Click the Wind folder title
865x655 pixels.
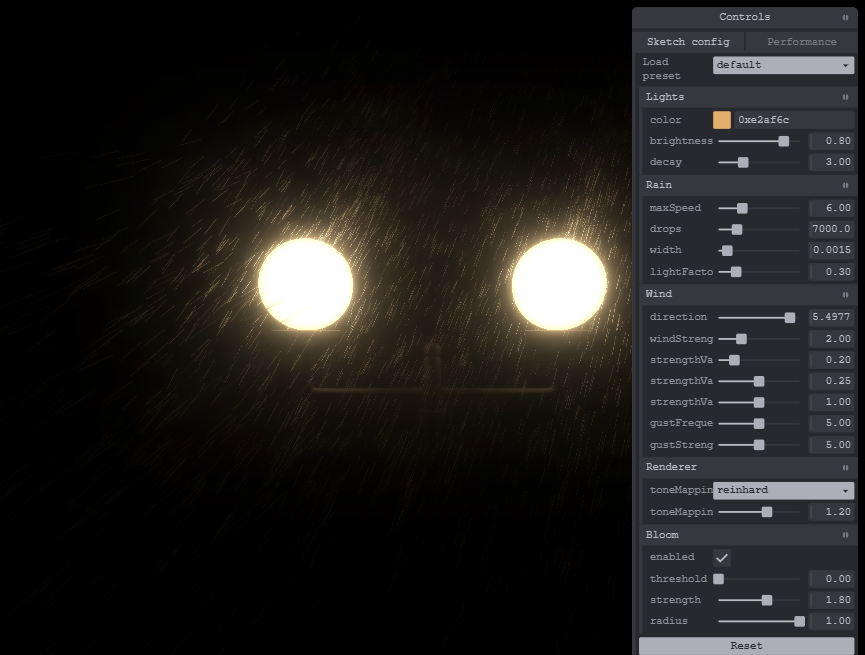659,294
